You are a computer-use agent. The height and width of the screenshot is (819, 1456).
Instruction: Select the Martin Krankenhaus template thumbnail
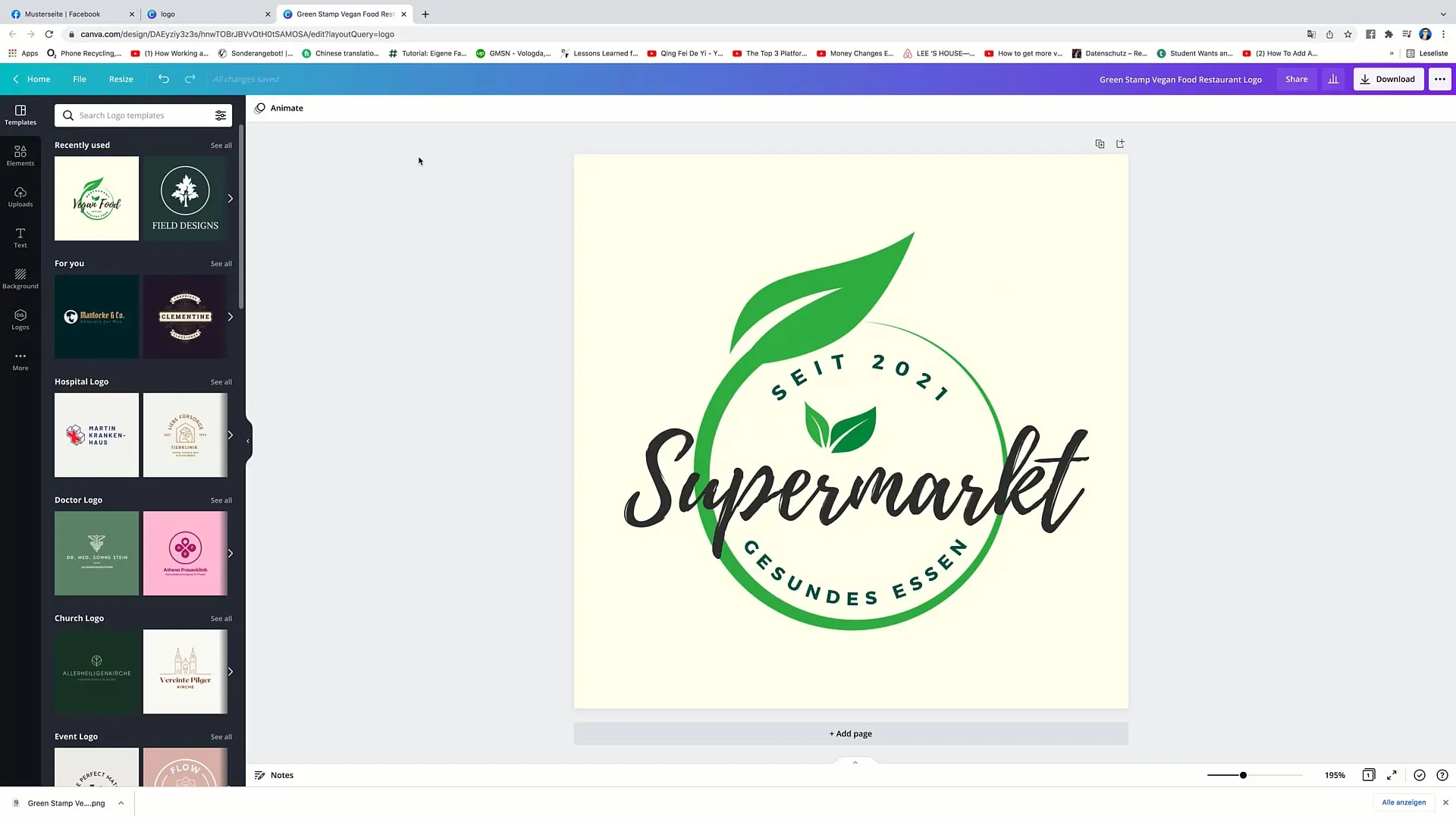(x=96, y=435)
